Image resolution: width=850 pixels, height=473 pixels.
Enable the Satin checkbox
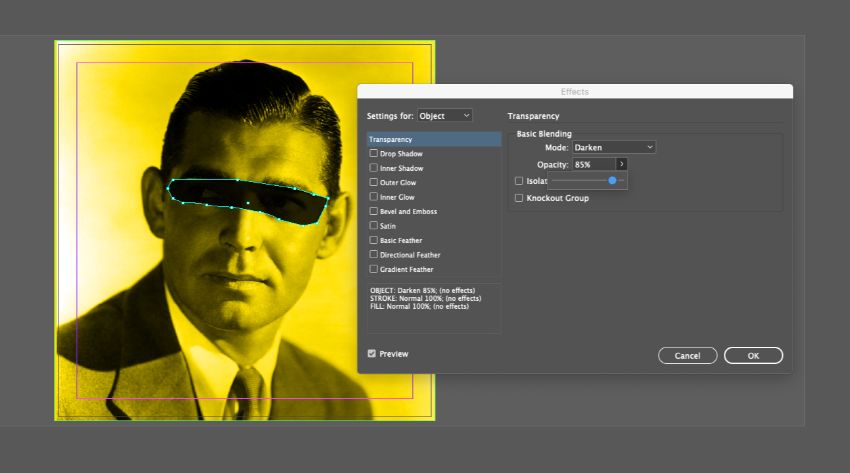click(x=374, y=225)
